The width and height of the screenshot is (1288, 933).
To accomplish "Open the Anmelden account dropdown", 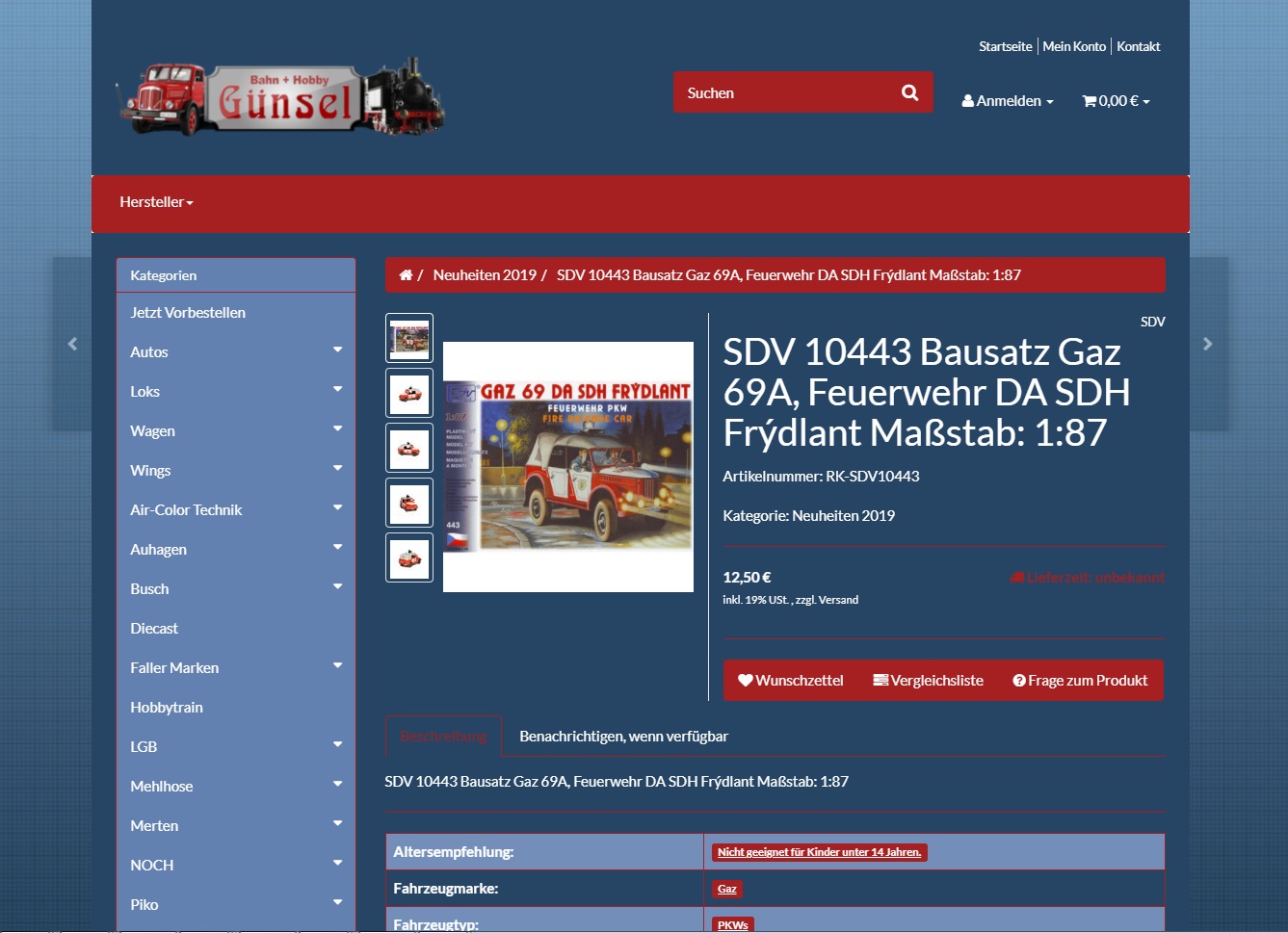I will pos(1008,101).
